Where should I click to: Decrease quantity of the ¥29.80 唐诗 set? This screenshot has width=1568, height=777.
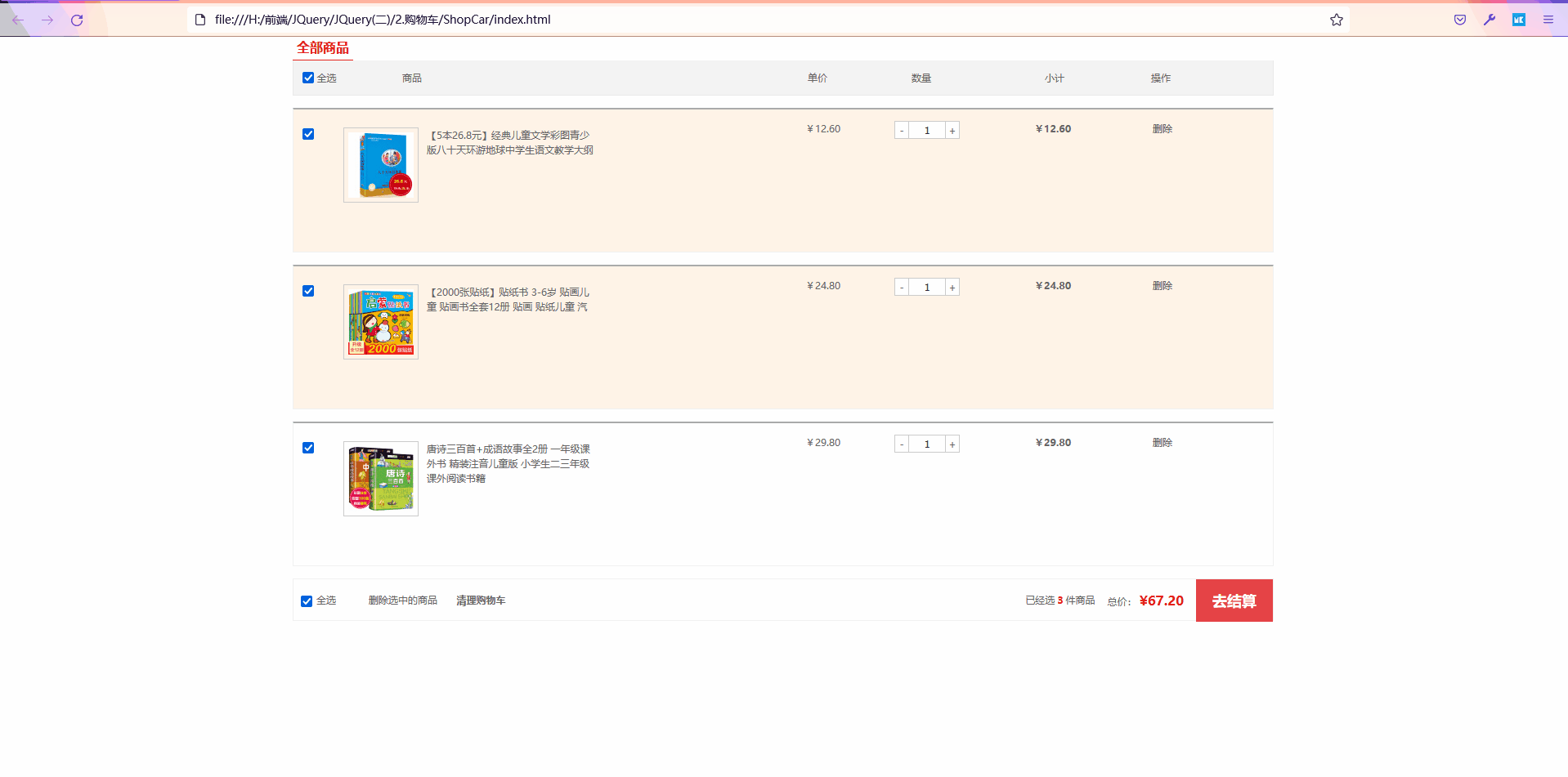902,444
